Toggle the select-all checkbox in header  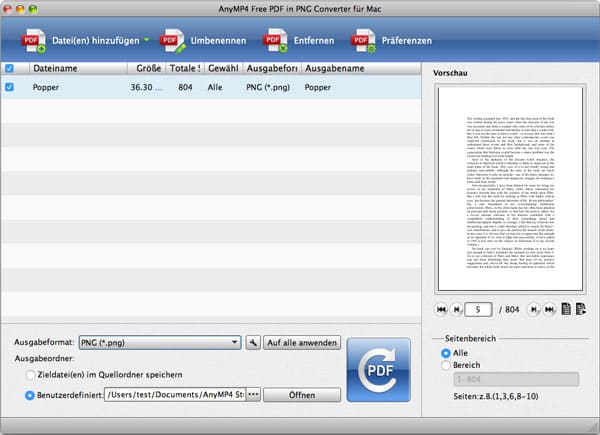pos(9,68)
